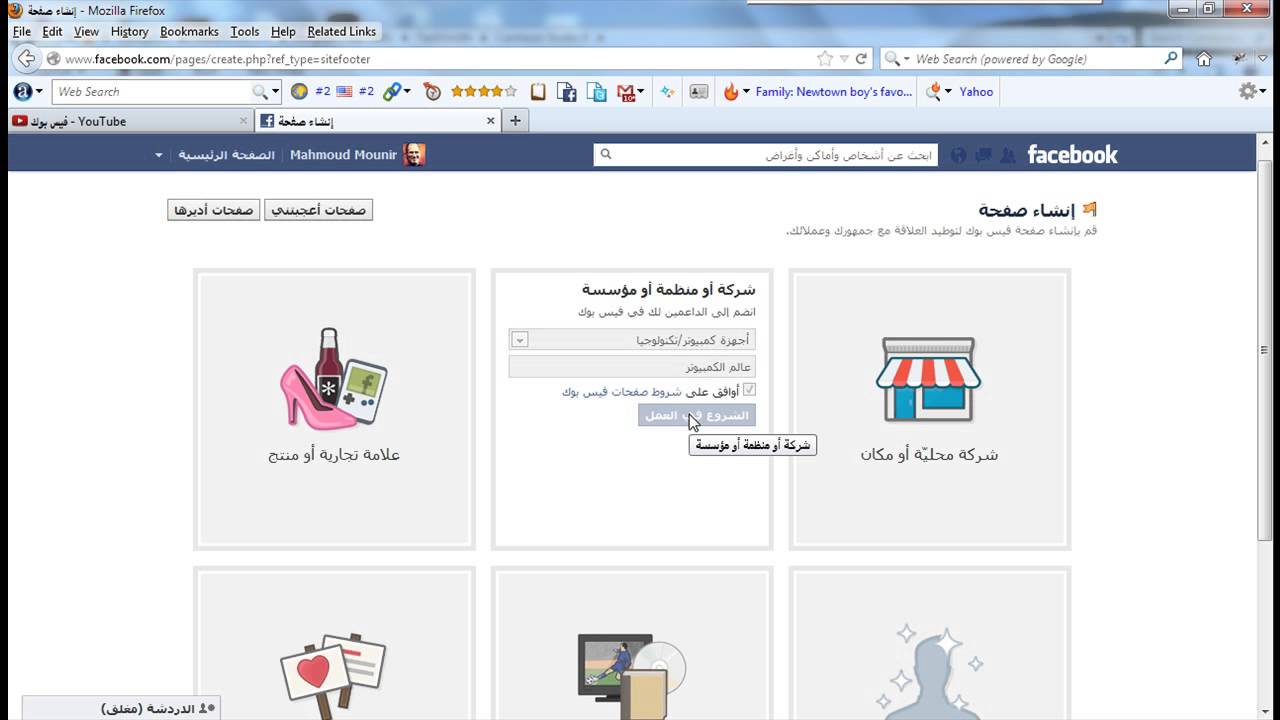Open the File menu

22,31
